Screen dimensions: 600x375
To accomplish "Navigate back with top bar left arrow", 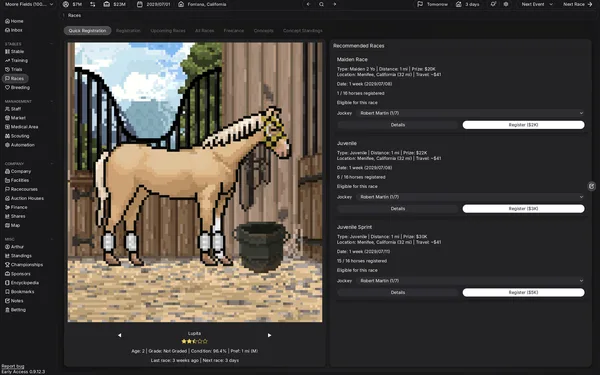I will click(308, 4).
